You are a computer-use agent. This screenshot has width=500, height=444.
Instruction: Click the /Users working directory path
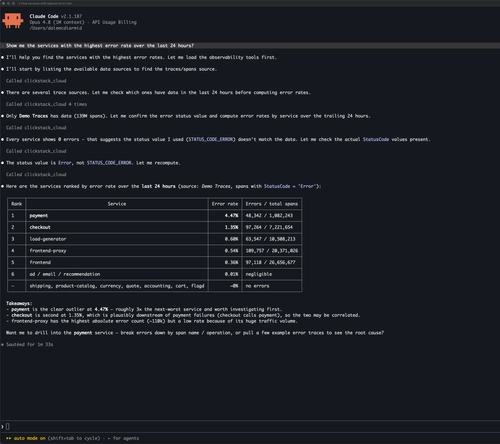tap(56, 28)
